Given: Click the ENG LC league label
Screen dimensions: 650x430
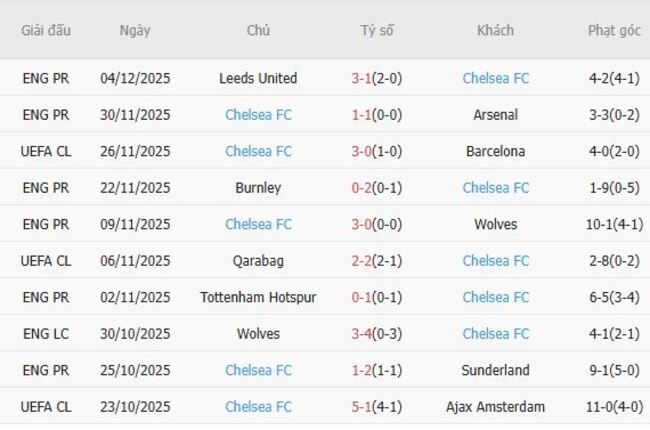Looking at the screenshot, I should pos(46,334).
